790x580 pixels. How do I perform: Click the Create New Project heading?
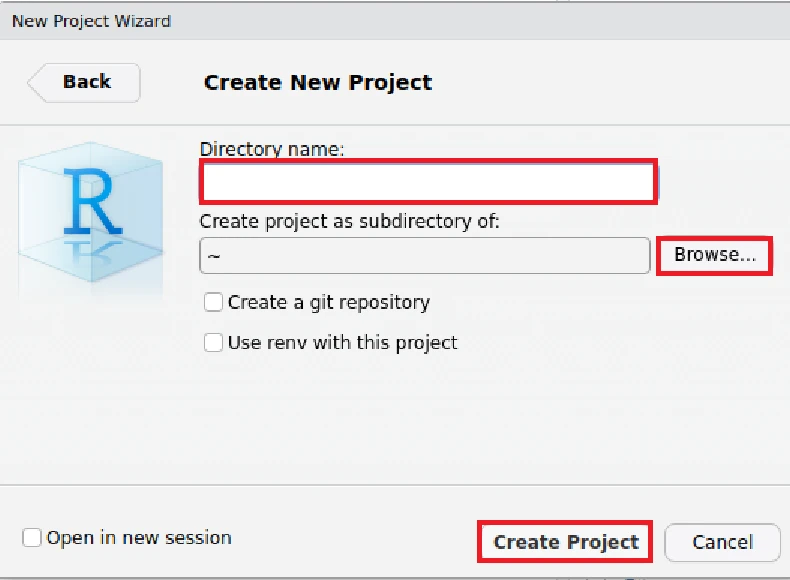coord(318,83)
